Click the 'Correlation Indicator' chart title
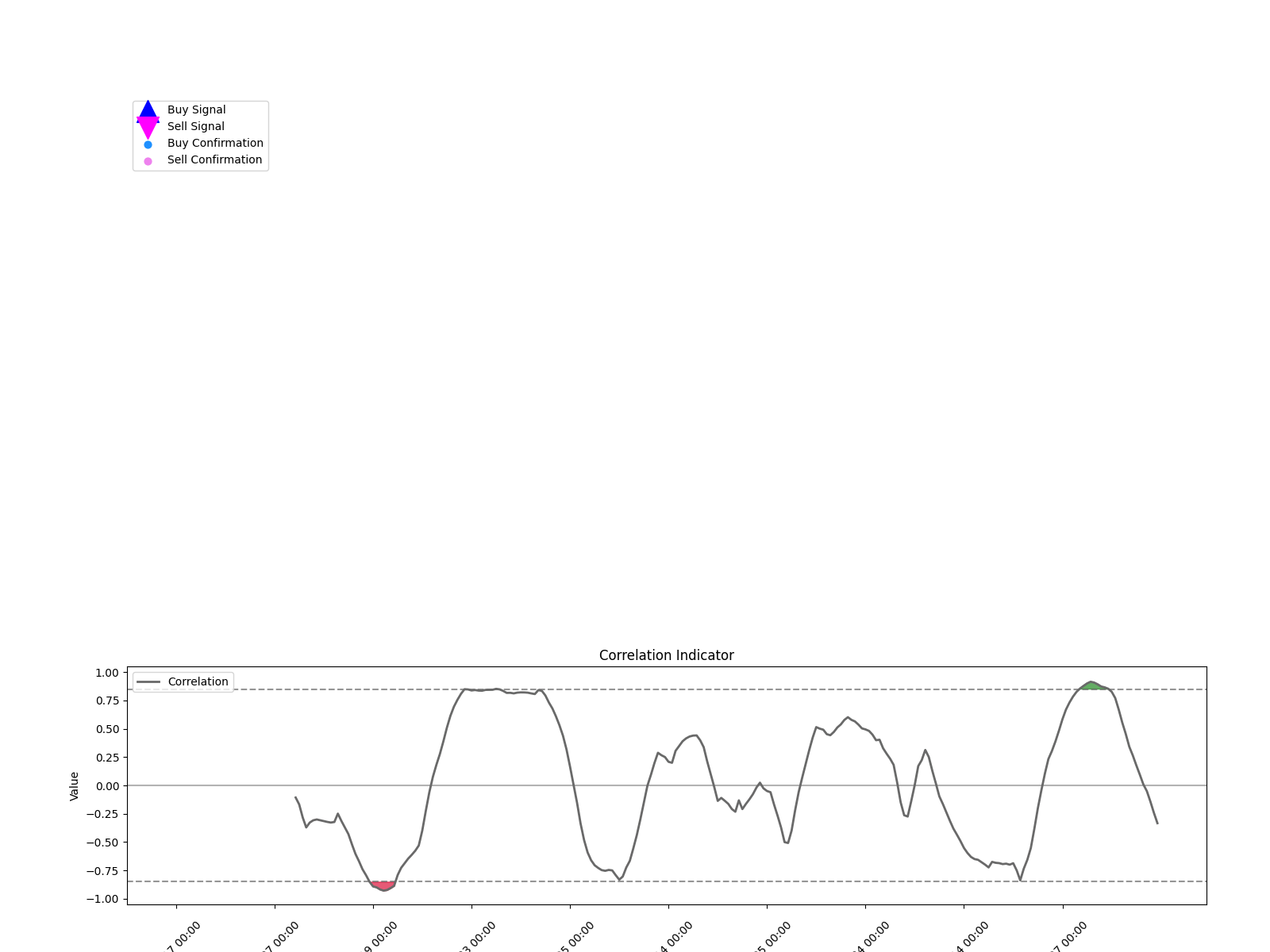This screenshot has height=952, width=1270. [x=666, y=655]
